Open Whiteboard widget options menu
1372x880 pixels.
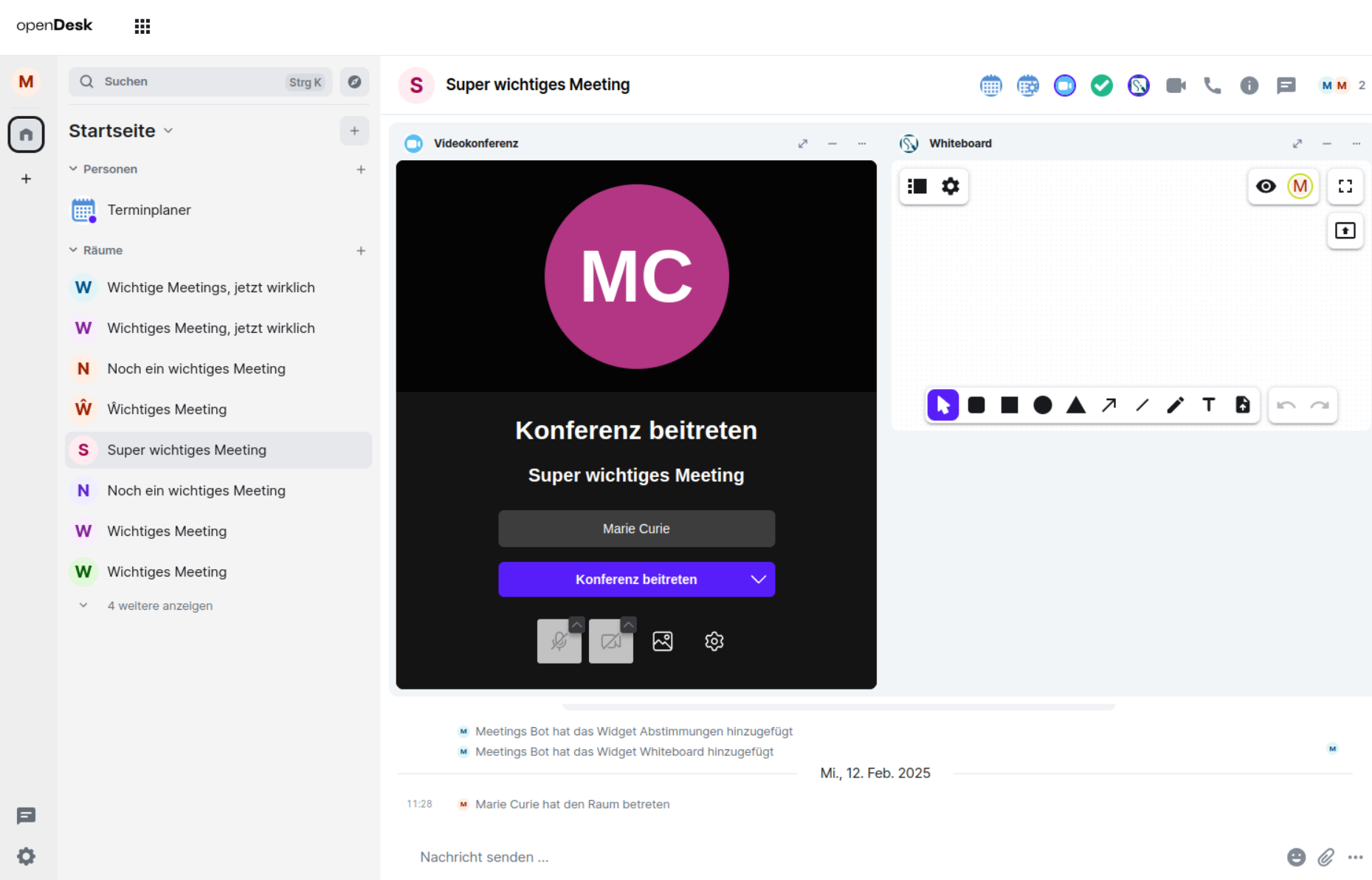tap(1357, 143)
